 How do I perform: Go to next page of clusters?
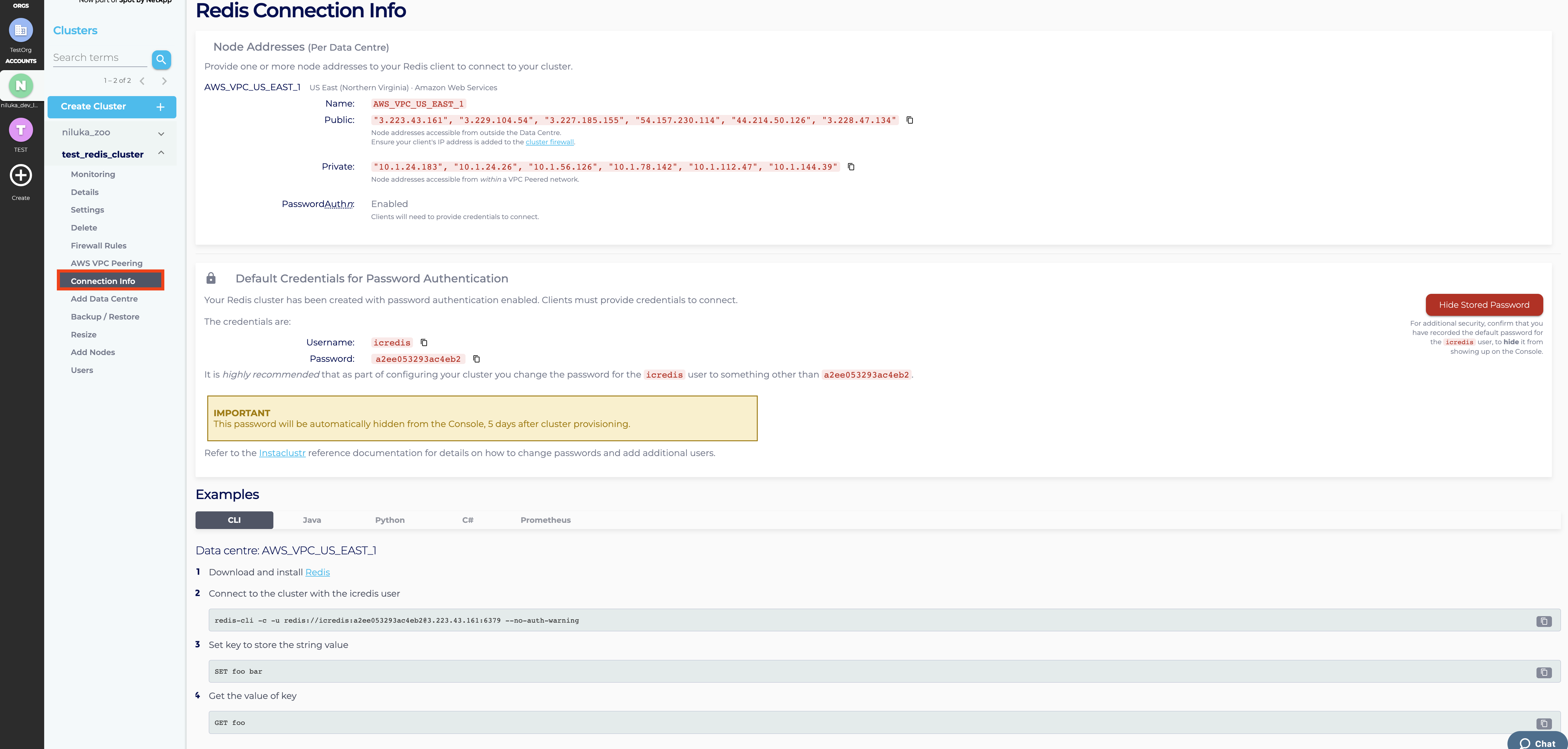tap(164, 81)
